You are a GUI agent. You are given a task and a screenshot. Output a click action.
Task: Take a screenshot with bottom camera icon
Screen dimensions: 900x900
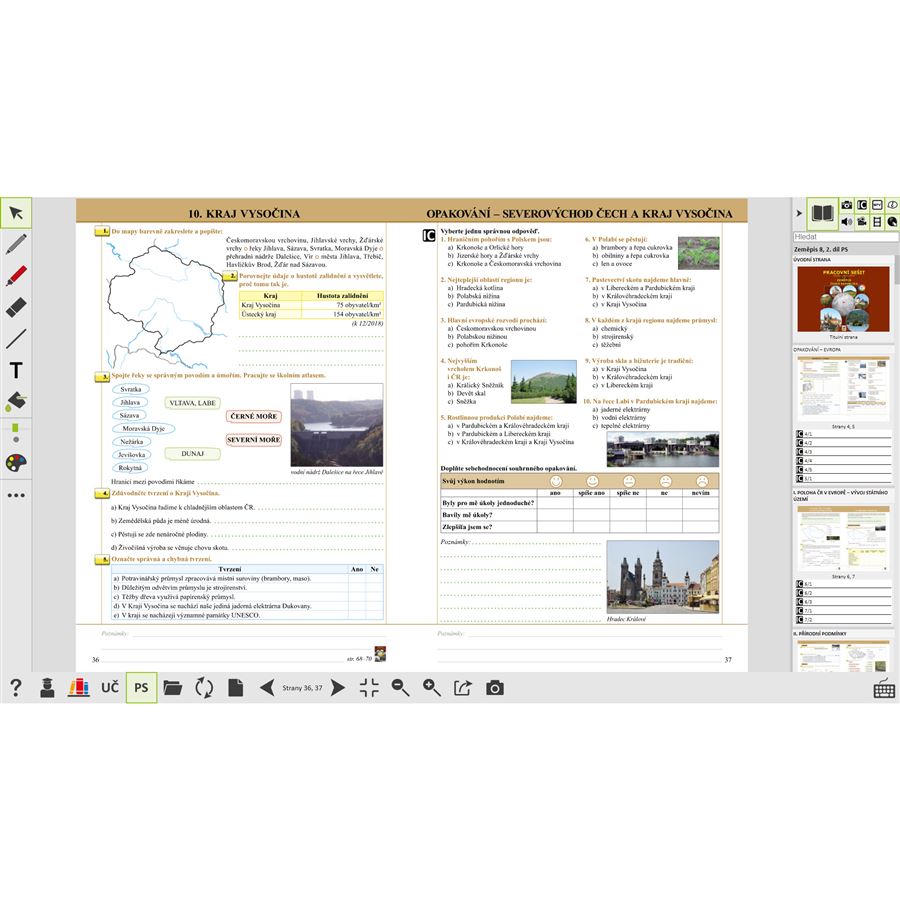pos(494,687)
